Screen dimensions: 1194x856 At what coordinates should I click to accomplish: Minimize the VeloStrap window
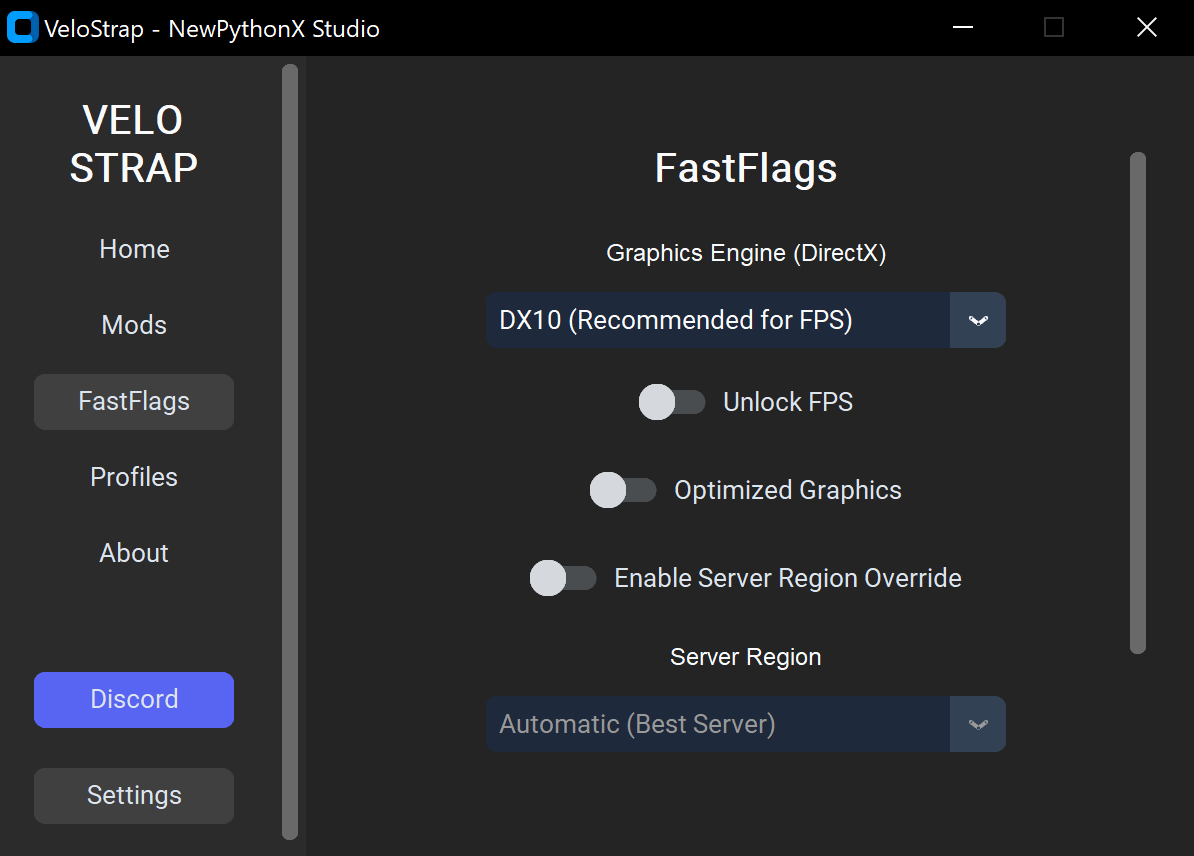tap(963, 28)
